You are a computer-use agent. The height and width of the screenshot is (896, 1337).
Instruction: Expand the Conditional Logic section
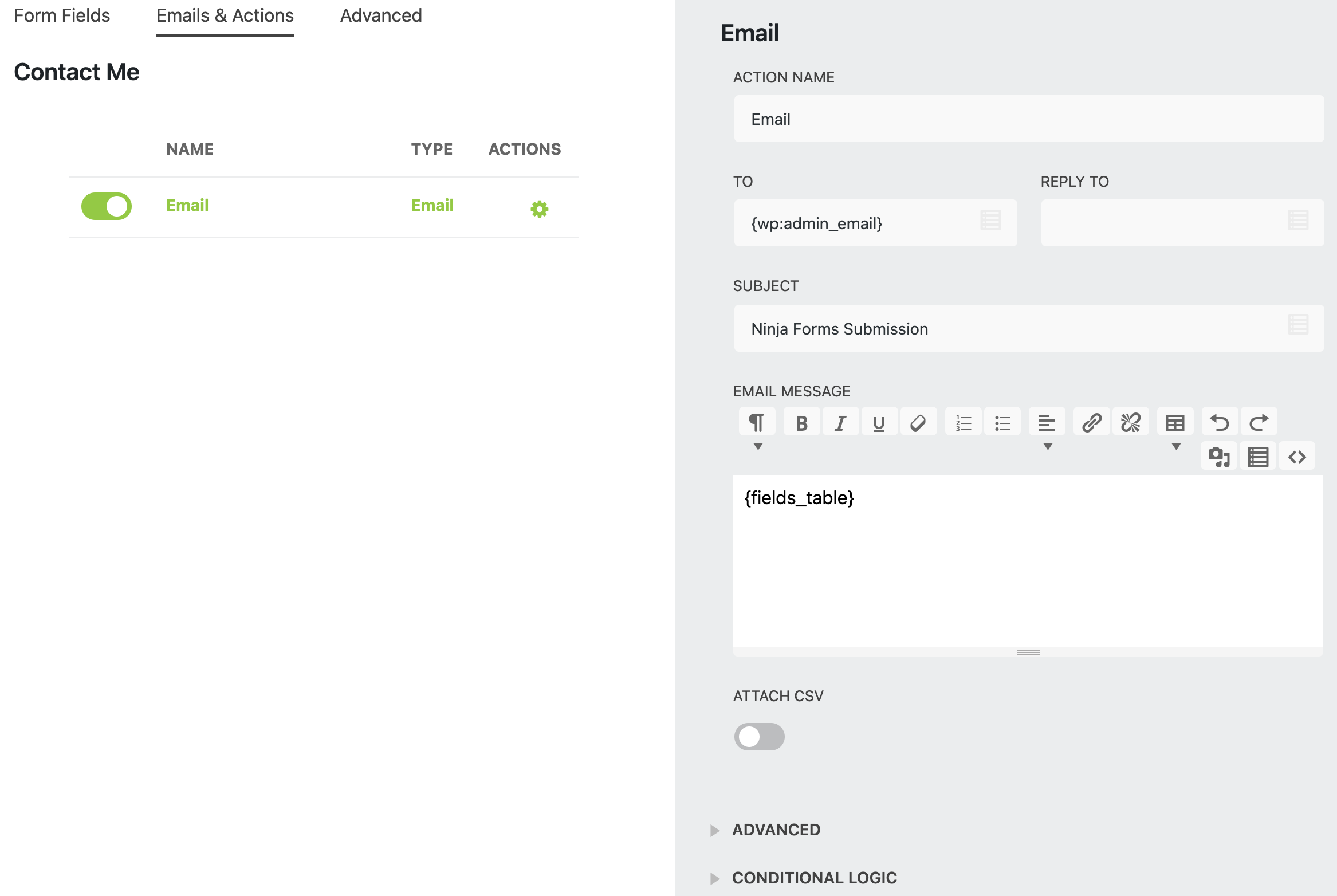point(813,878)
